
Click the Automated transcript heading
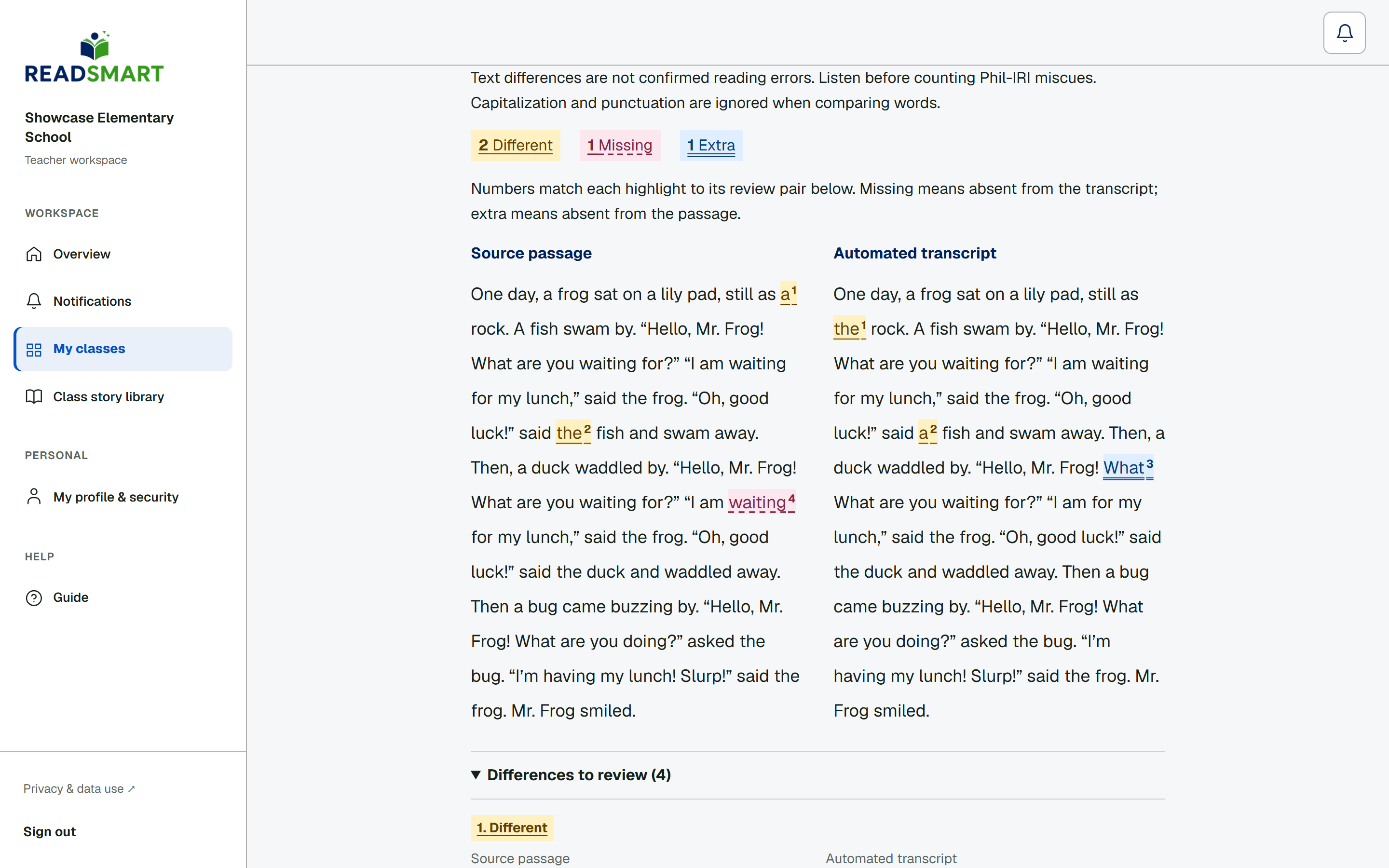coord(914,253)
